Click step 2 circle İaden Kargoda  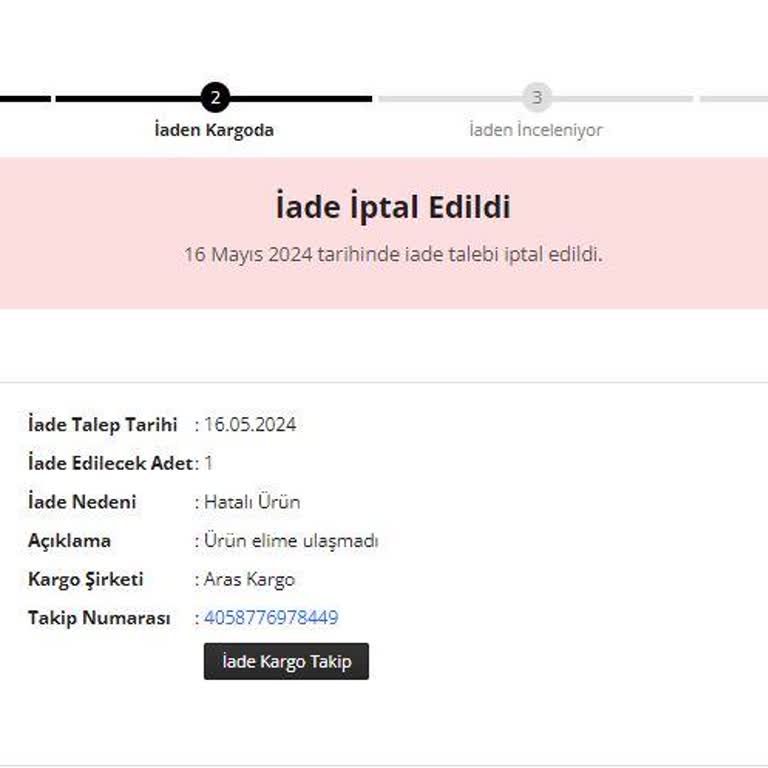click(215, 98)
